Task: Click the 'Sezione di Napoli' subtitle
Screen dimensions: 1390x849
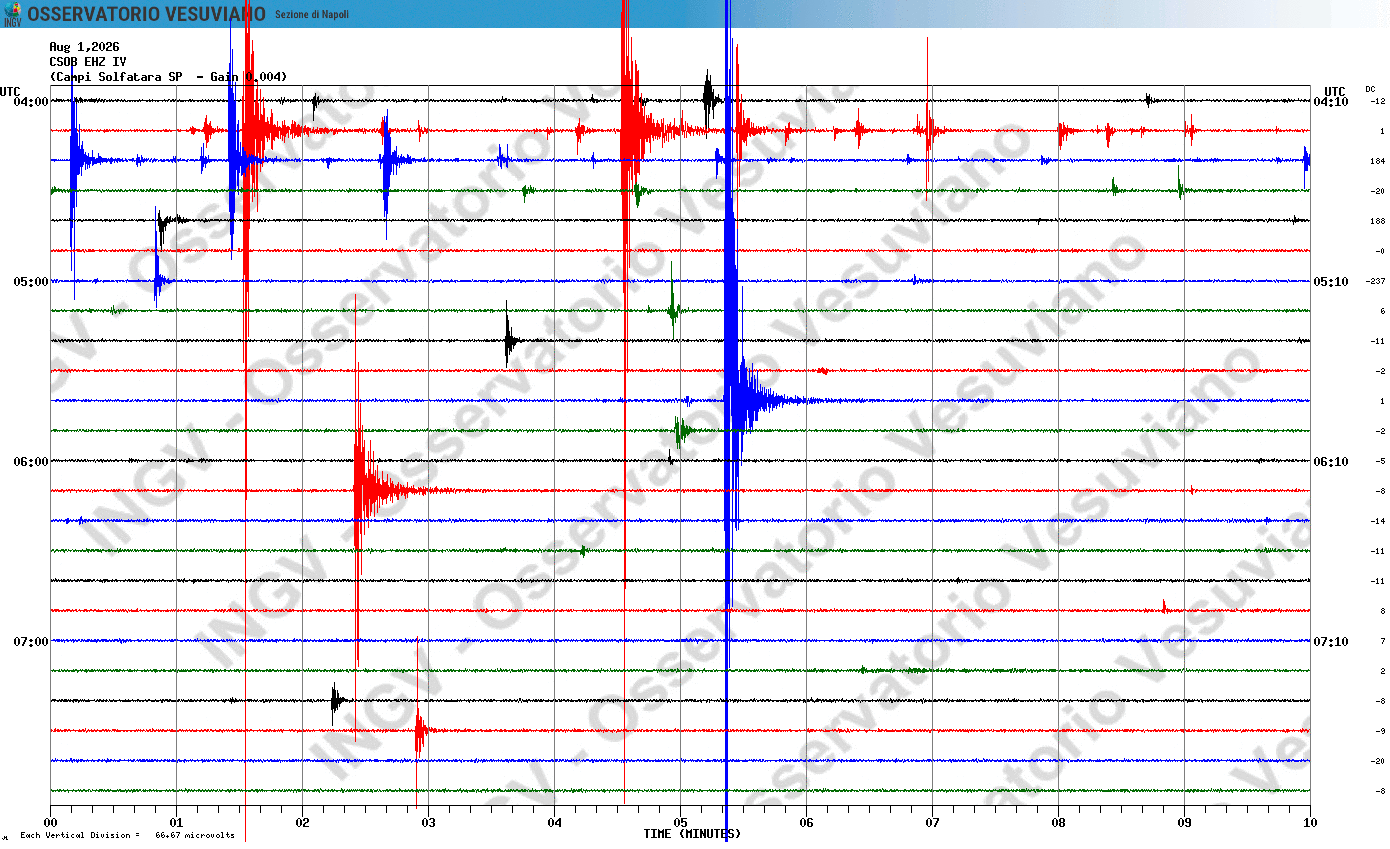Action: (x=312, y=15)
